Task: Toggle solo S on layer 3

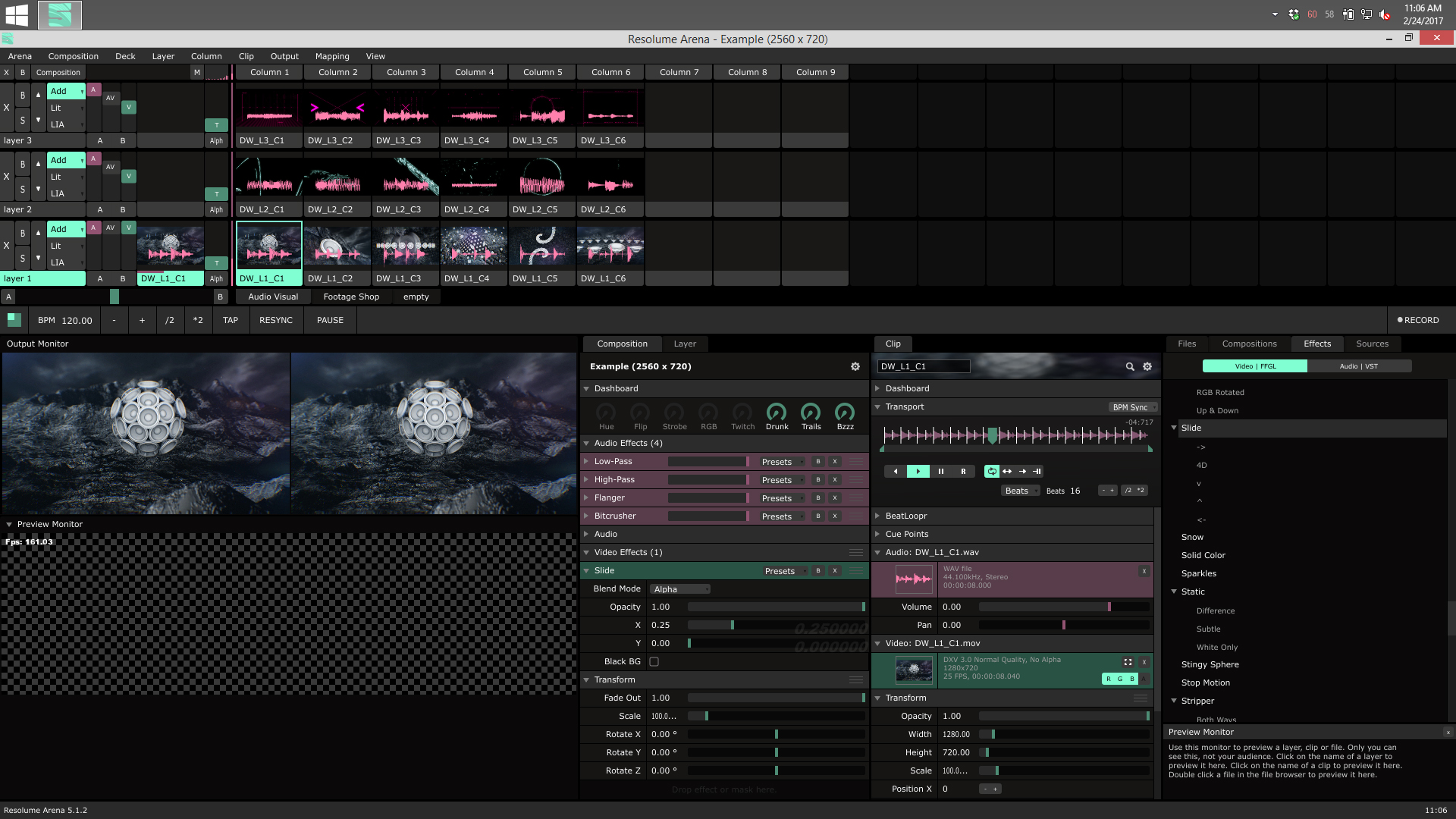Action: tap(23, 120)
